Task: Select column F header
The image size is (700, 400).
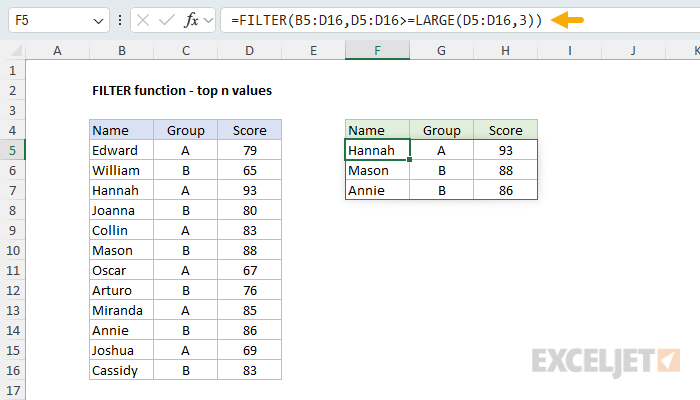Action: pyautogui.click(x=377, y=50)
